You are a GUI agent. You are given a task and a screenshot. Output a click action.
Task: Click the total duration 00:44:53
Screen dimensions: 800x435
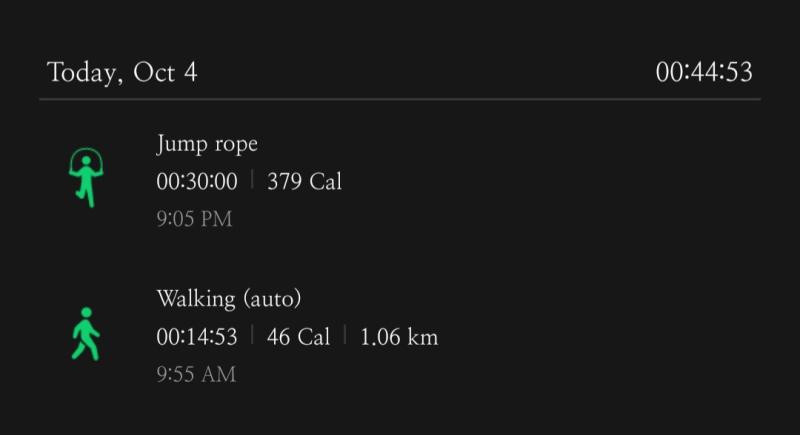704,72
